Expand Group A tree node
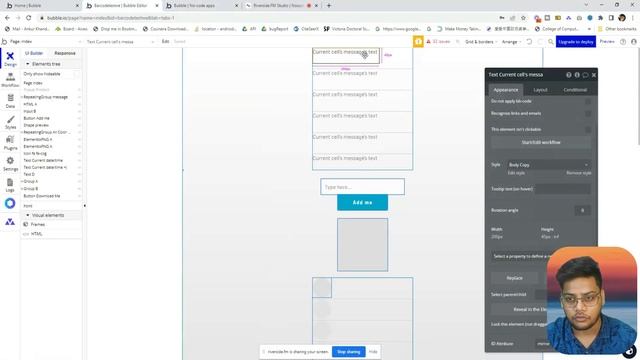 click(x=22, y=181)
